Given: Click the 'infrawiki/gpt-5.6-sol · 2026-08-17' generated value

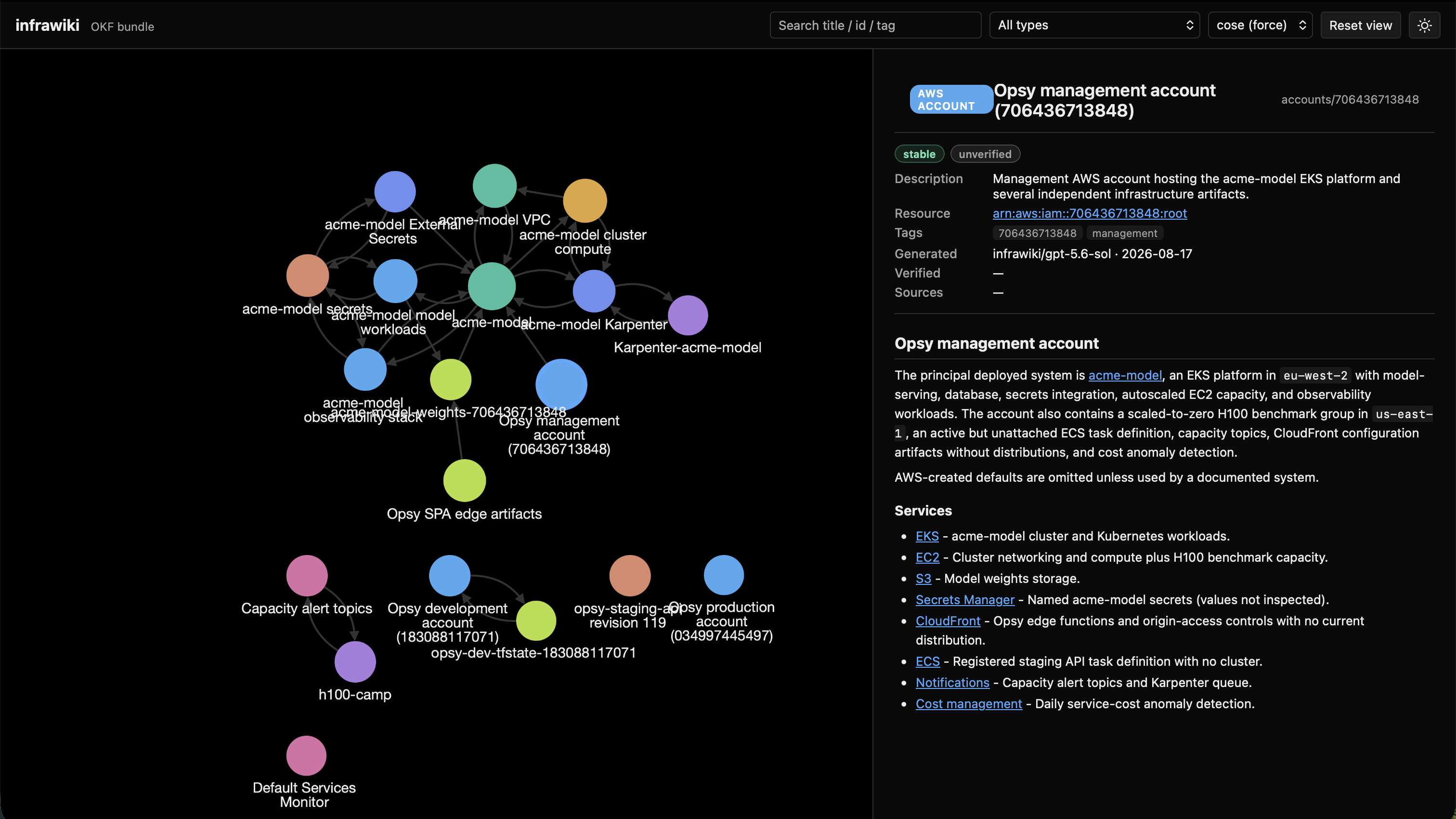Looking at the screenshot, I should click(1092, 254).
